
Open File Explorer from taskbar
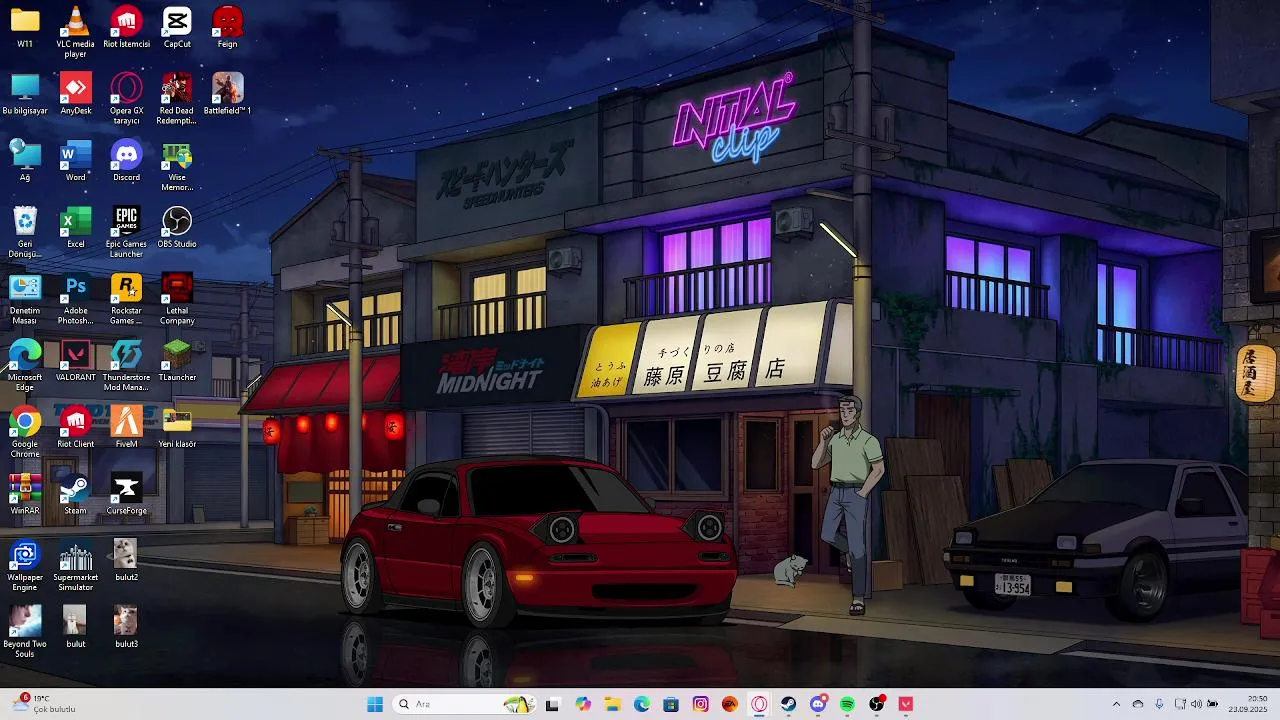pos(612,704)
